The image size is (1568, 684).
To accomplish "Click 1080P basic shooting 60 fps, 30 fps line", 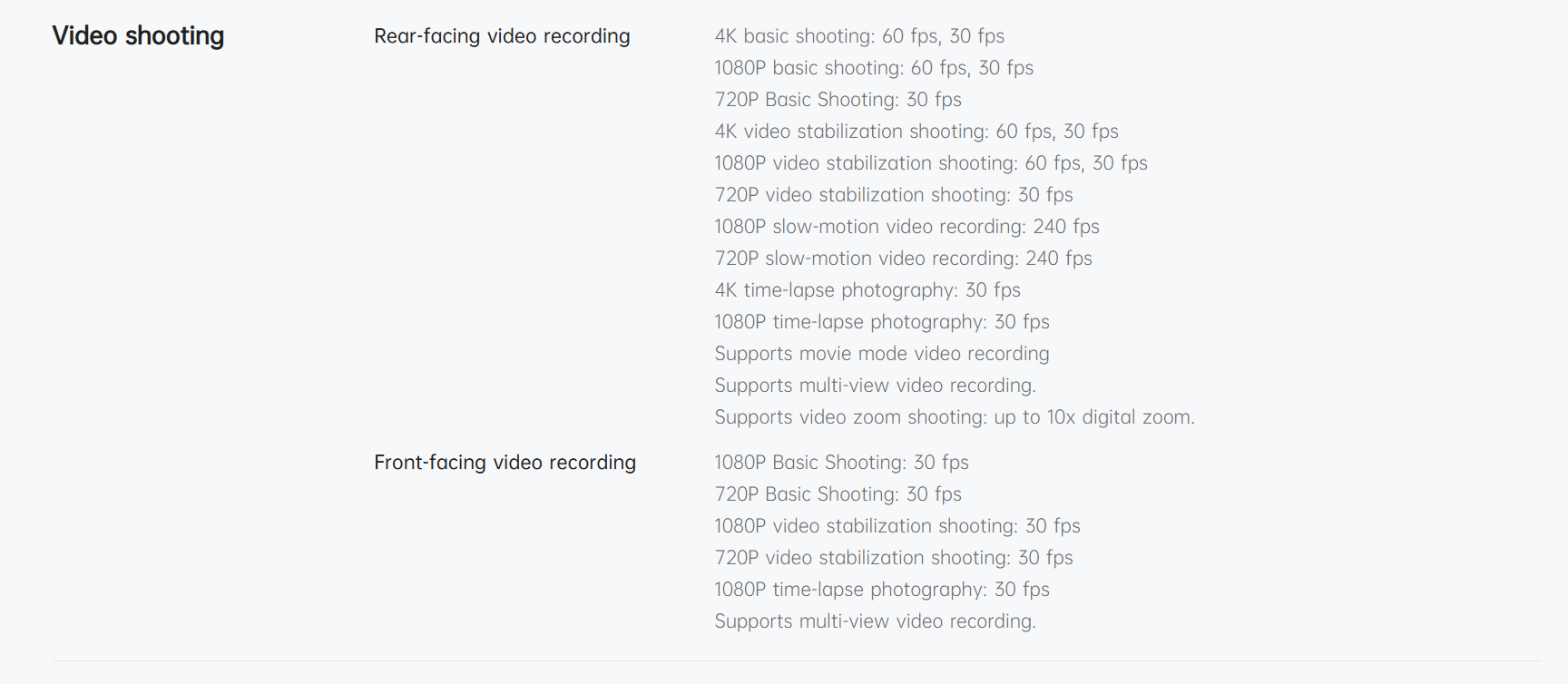I will coord(873,68).
